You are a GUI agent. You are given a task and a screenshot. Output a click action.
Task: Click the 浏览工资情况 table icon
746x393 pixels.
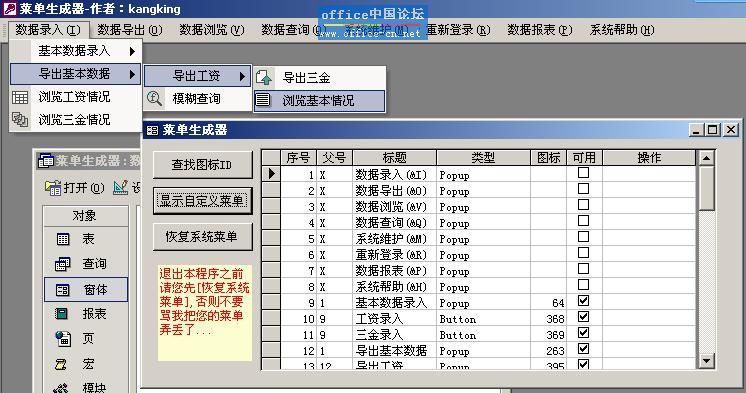[20, 97]
